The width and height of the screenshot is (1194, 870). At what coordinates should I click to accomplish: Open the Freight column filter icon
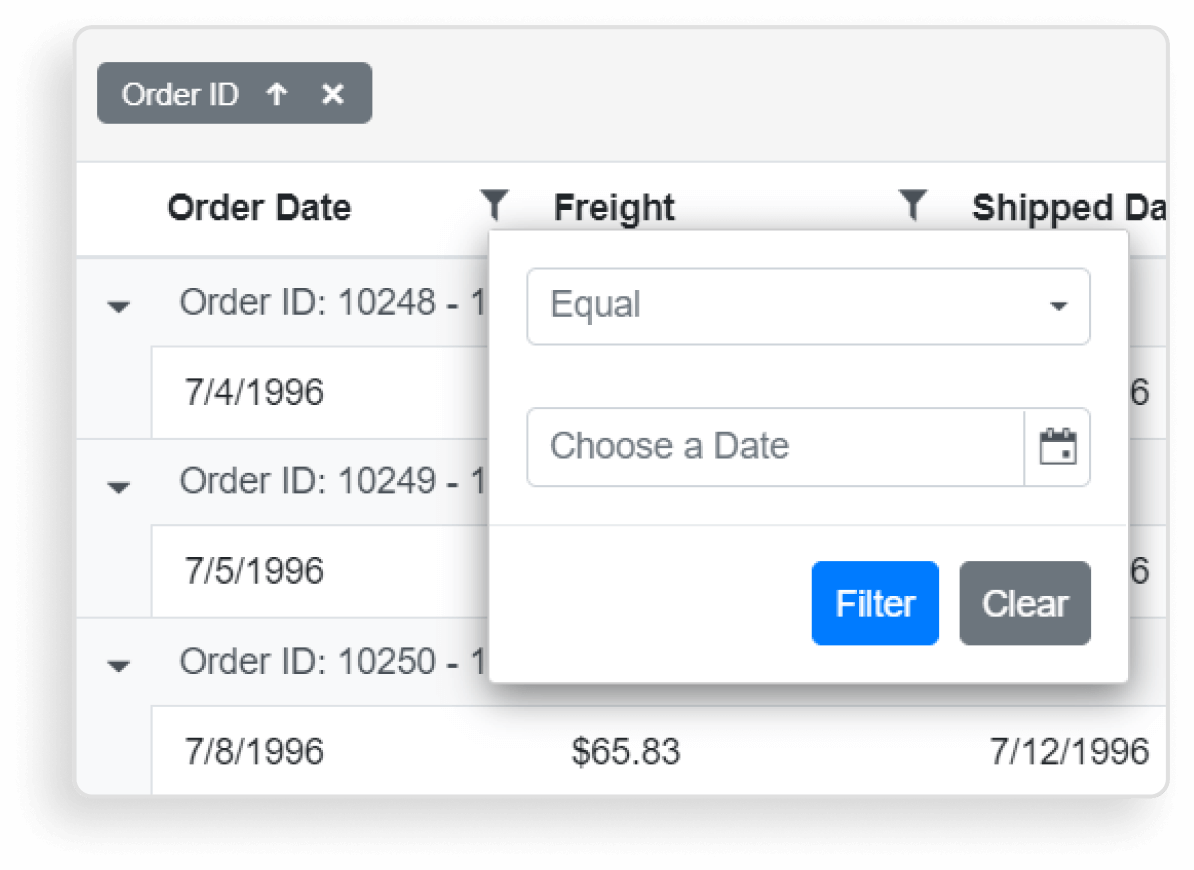(x=912, y=205)
